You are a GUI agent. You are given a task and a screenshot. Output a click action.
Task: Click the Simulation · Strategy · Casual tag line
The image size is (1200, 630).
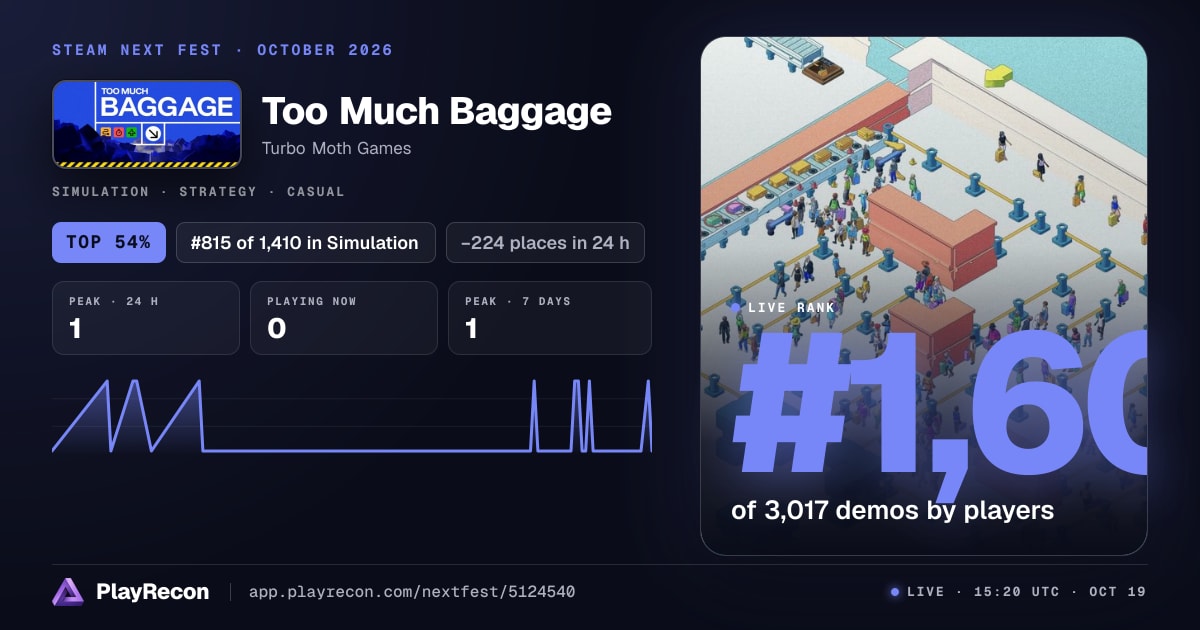[x=198, y=191]
